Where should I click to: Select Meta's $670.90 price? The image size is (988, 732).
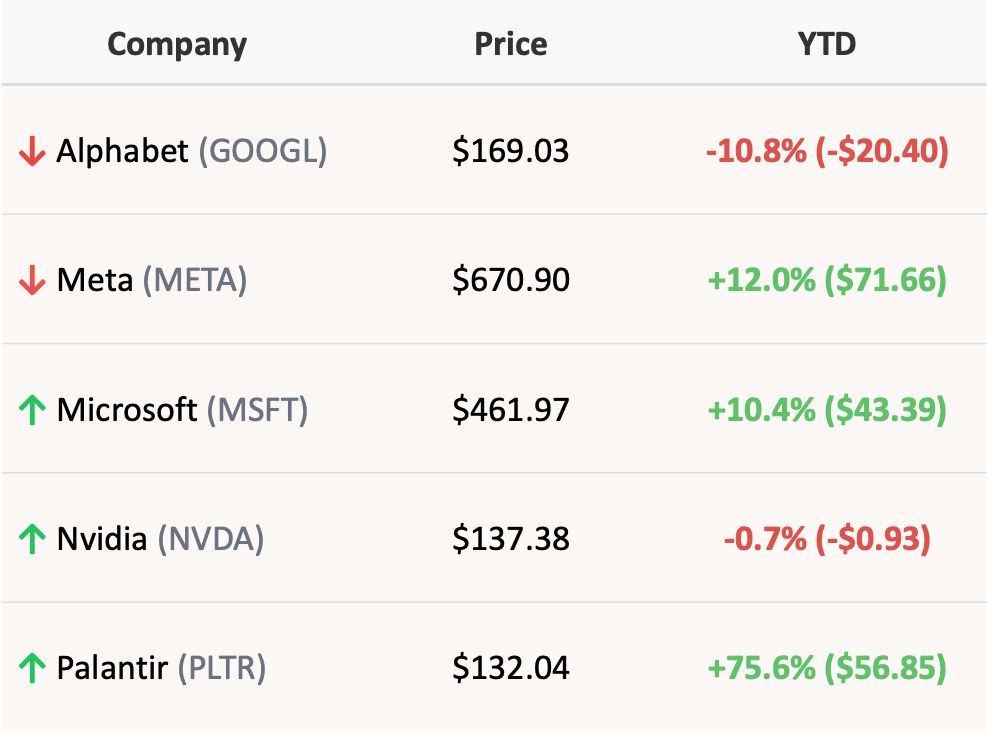click(x=511, y=280)
